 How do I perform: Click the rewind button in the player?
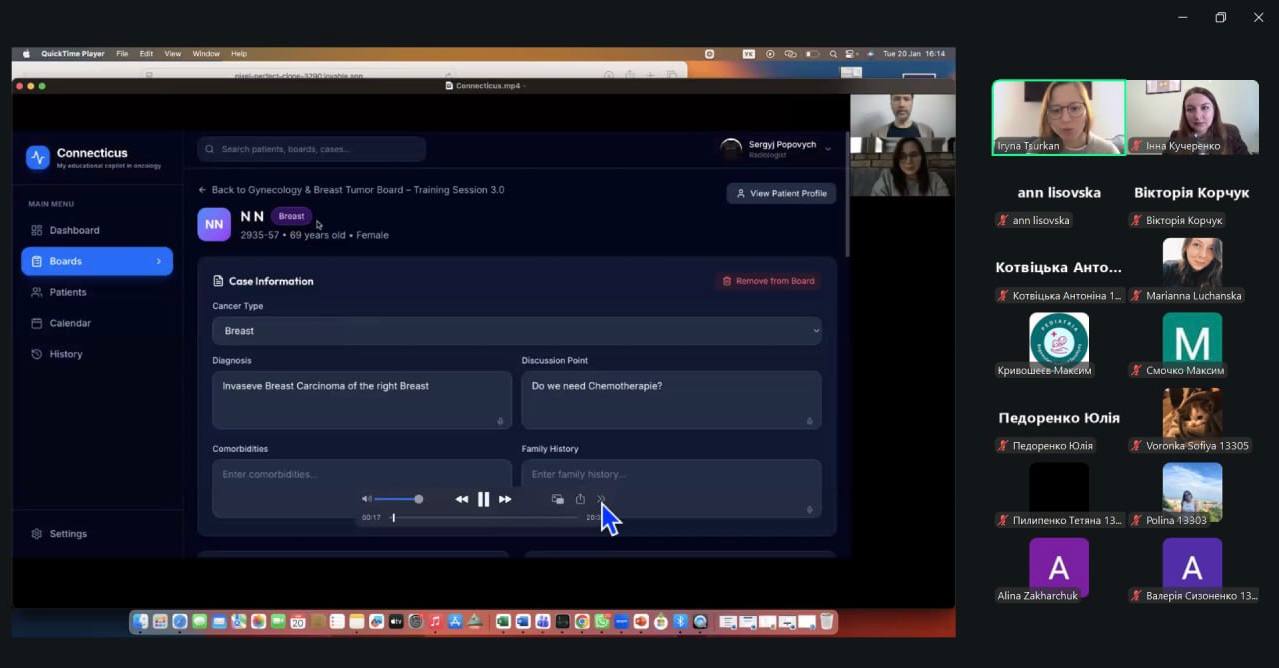[461, 499]
